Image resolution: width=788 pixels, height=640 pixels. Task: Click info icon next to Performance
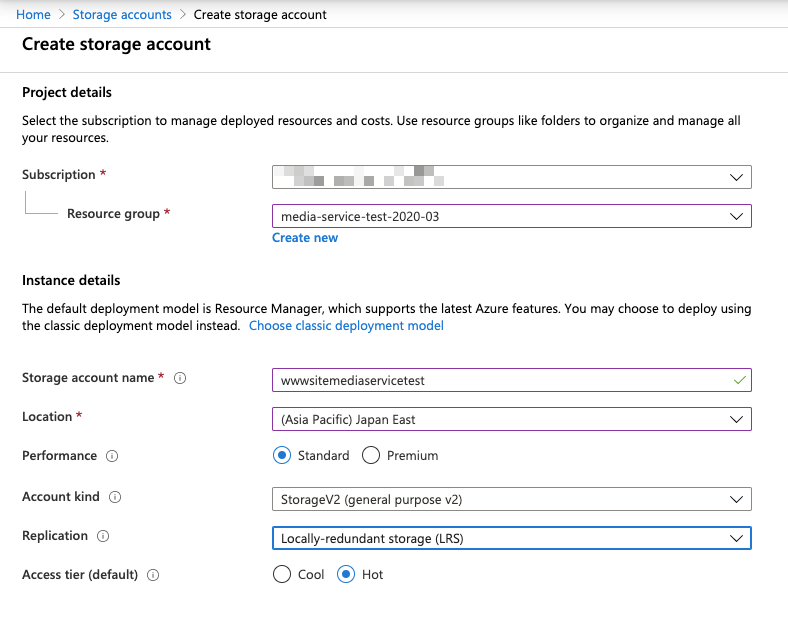point(112,456)
